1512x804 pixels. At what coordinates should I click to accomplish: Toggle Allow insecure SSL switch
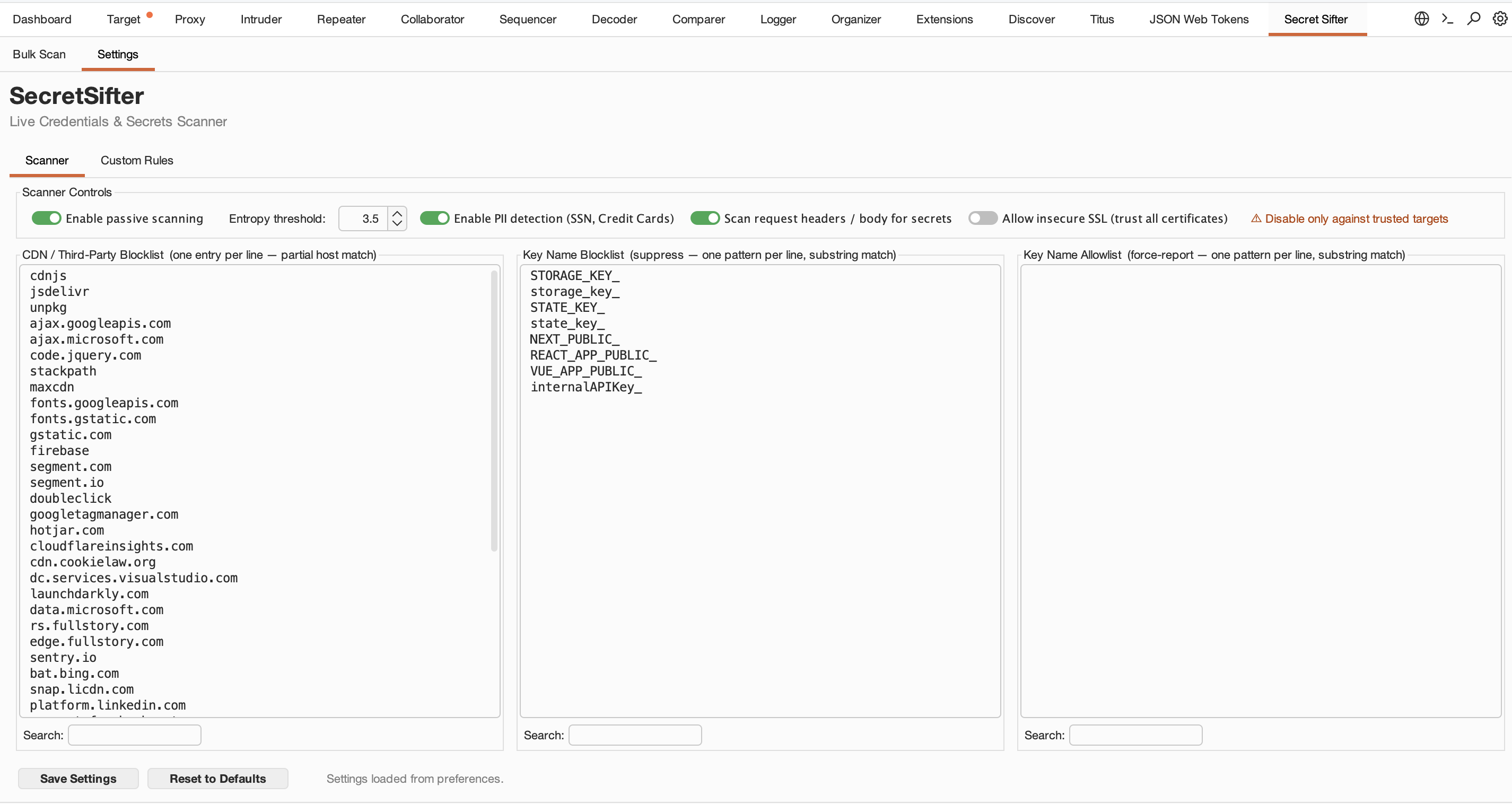pos(983,219)
